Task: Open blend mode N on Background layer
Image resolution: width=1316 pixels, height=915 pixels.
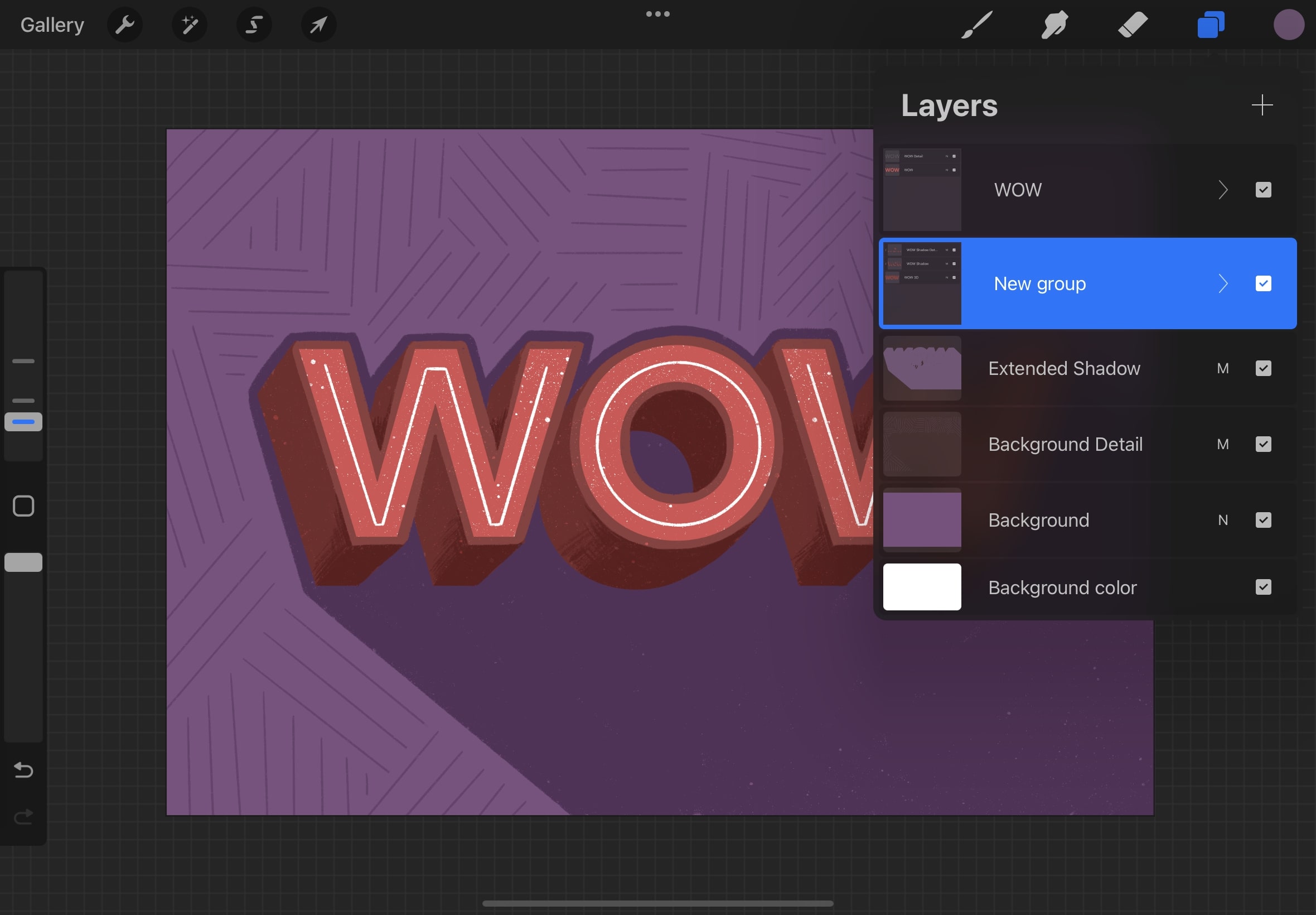Action: [x=1223, y=520]
